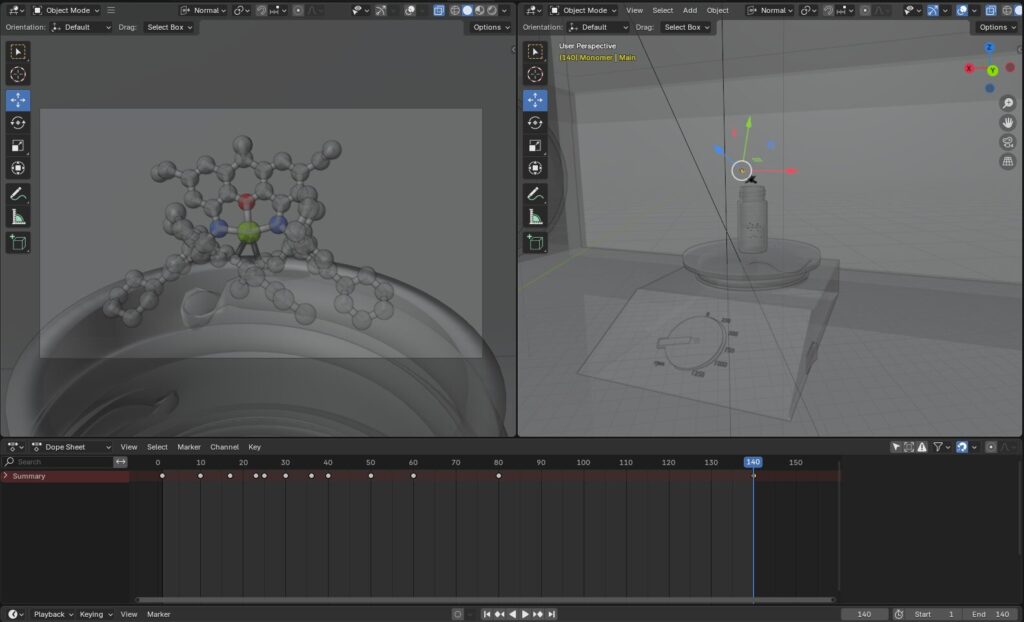The height and width of the screenshot is (622, 1024).
Task: Open the Channel menu in Dope Sheet
Action: [224, 447]
